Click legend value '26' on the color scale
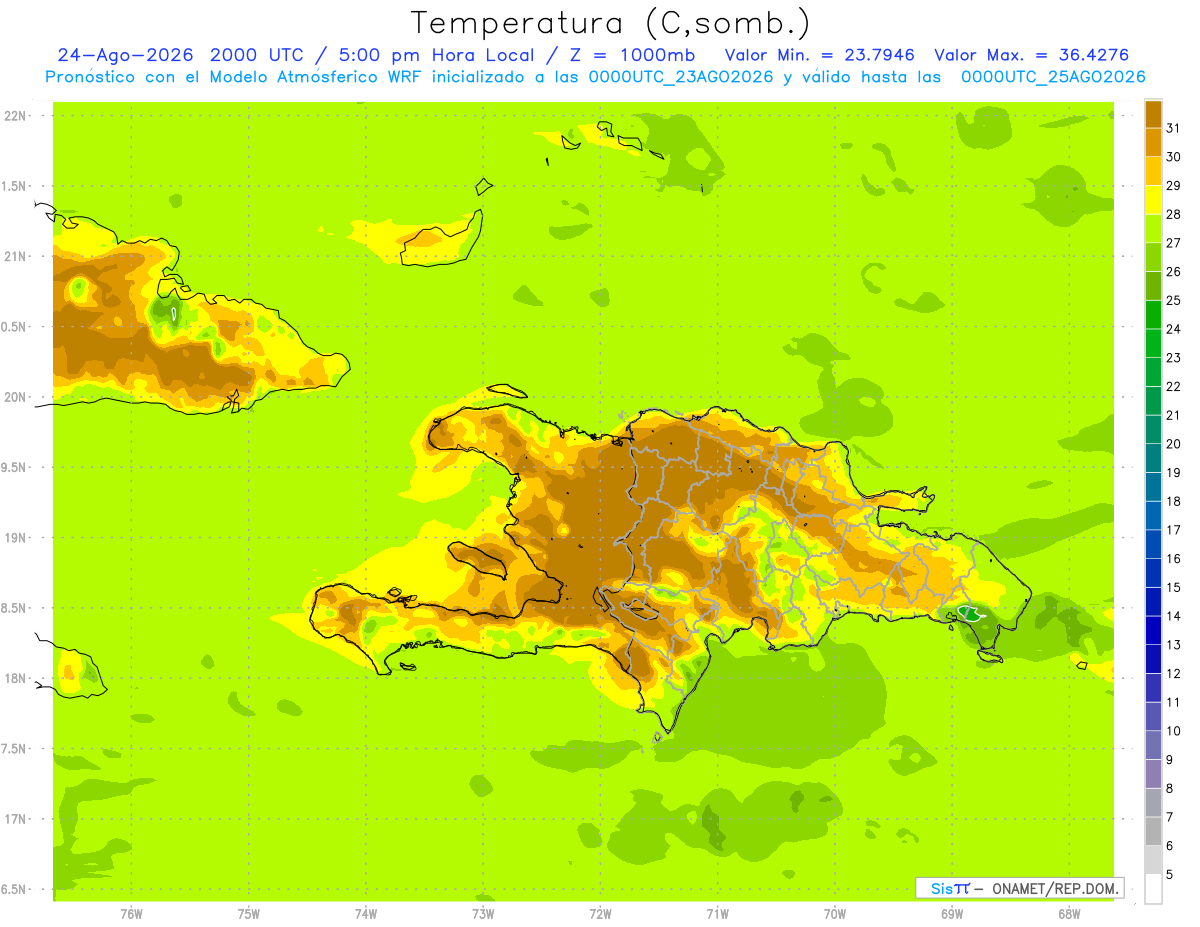The image size is (1200, 927). point(1173,271)
